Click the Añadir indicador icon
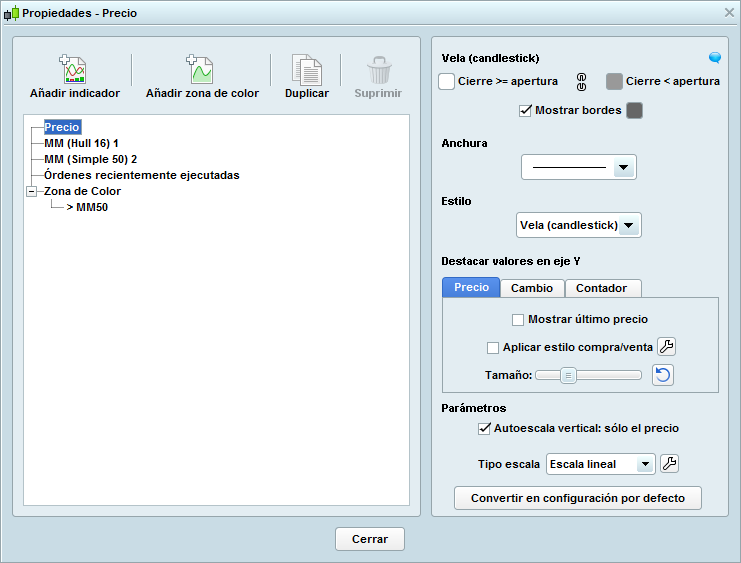 coord(74,70)
